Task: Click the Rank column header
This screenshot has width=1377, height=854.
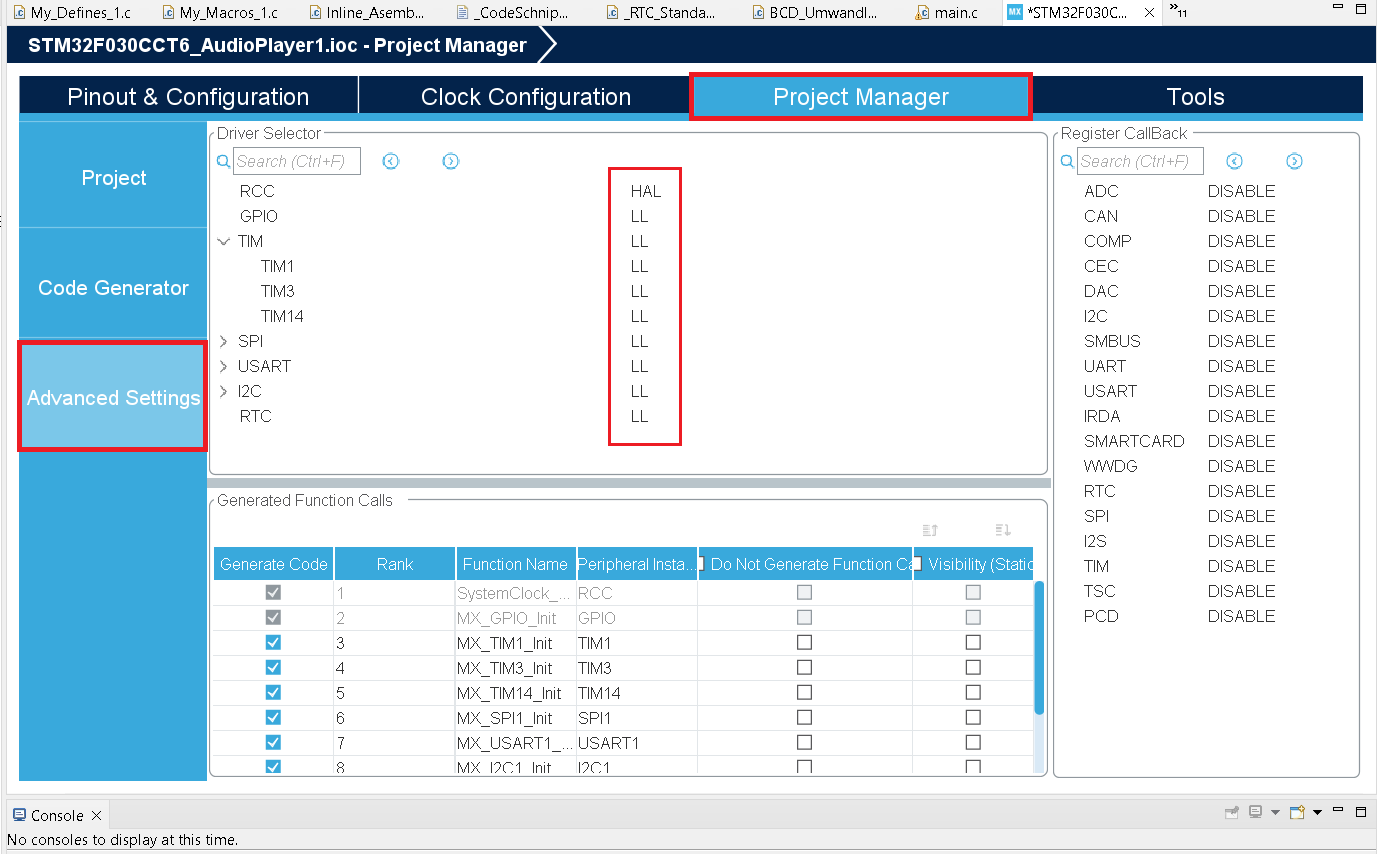Action: (395, 564)
